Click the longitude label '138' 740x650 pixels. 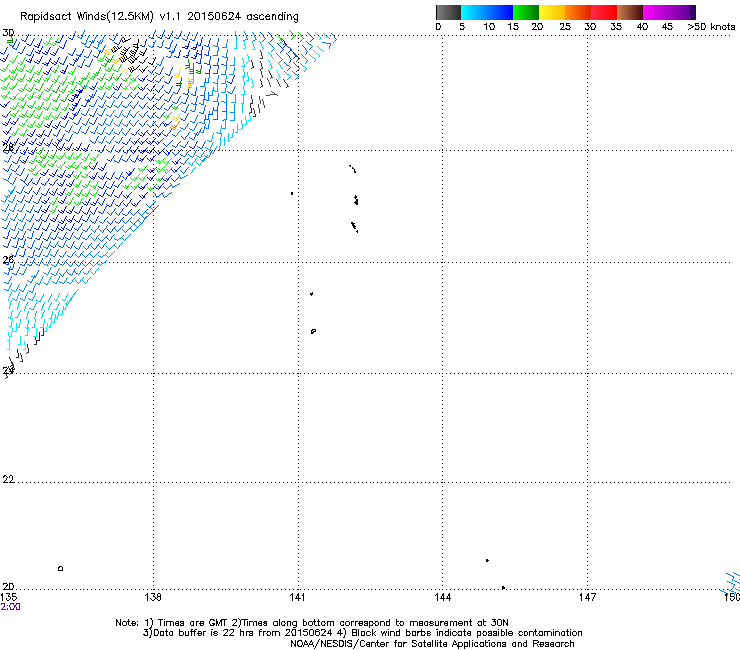coord(153,597)
